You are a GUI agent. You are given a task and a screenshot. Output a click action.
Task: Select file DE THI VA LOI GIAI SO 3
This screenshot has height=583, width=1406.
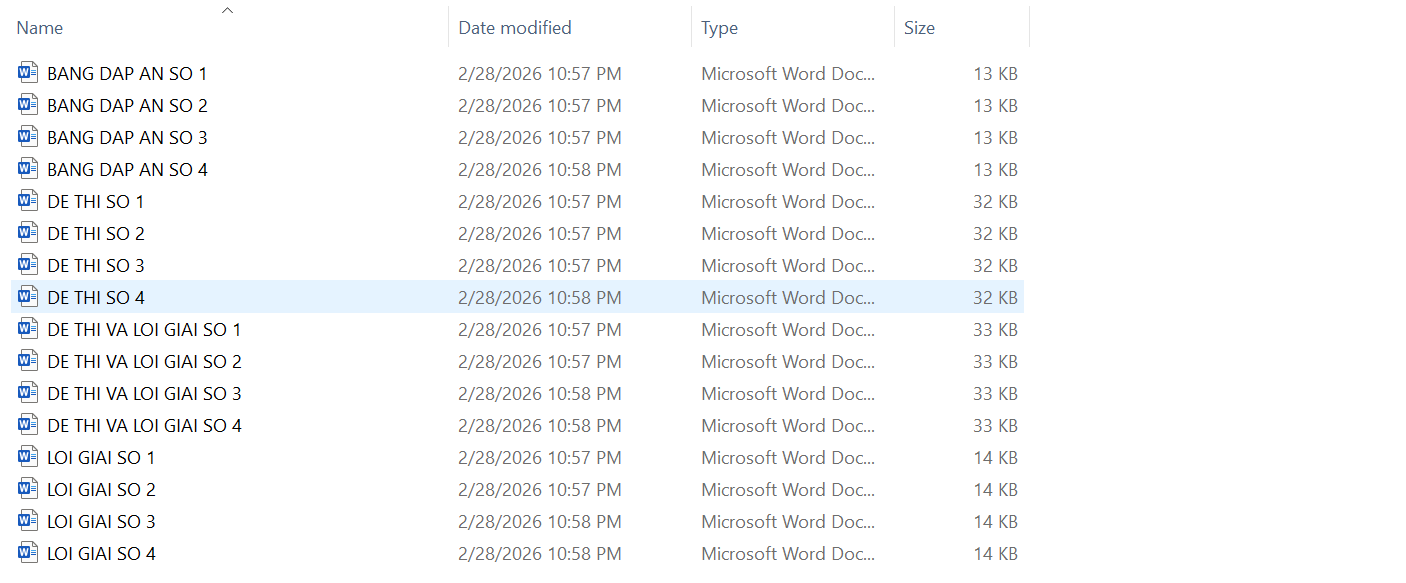[x=144, y=393]
